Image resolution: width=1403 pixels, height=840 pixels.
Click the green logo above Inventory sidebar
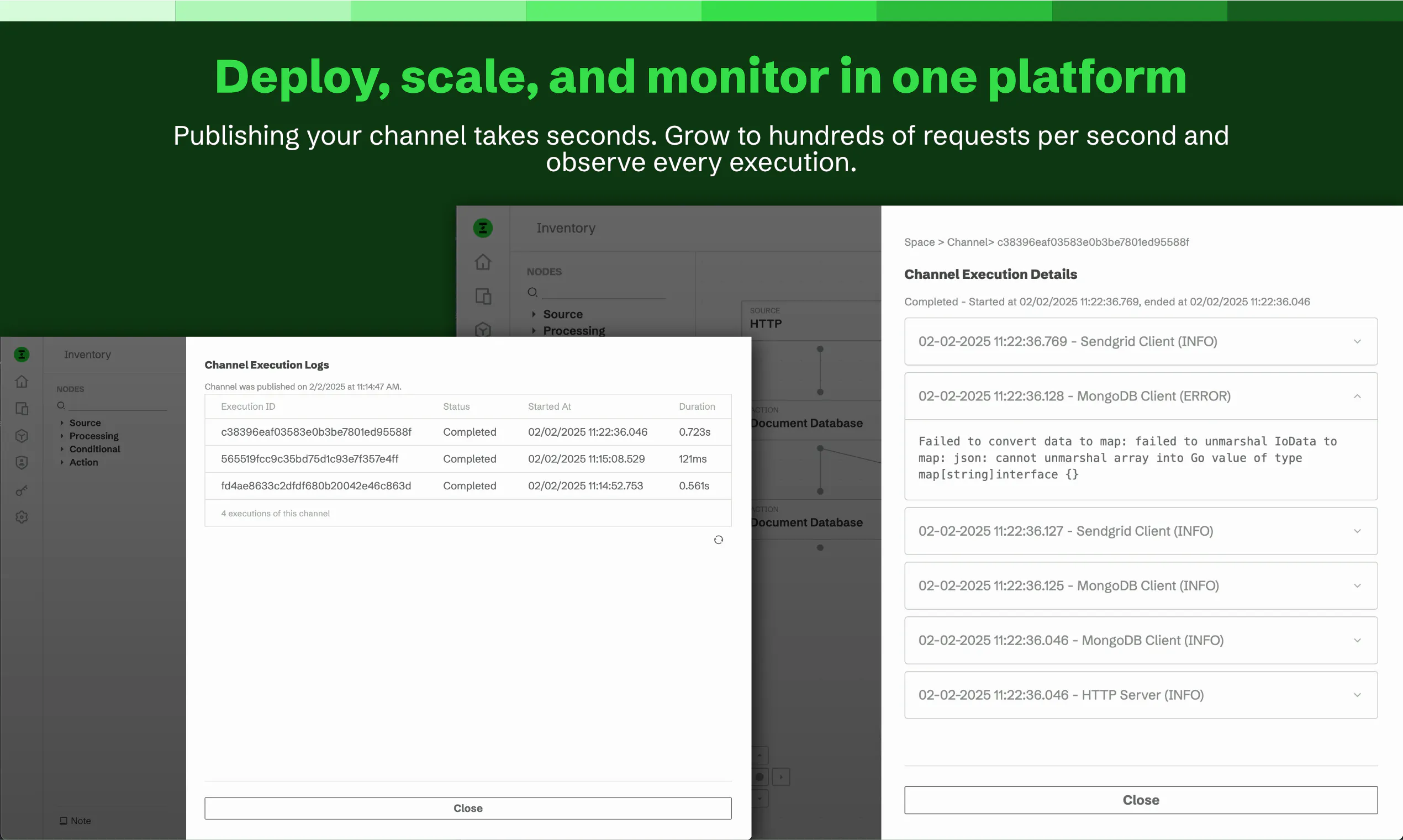coord(22,355)
